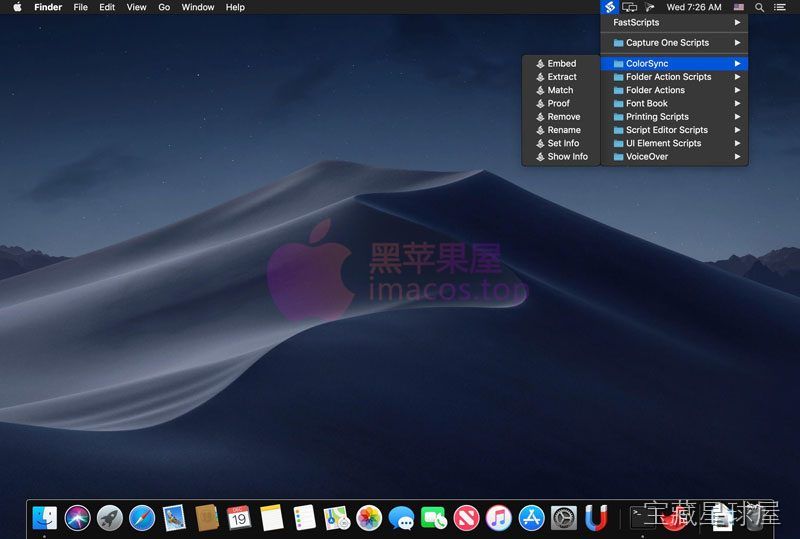
Task: Expand the Font Book scripts folder
Action: [674, 103]
